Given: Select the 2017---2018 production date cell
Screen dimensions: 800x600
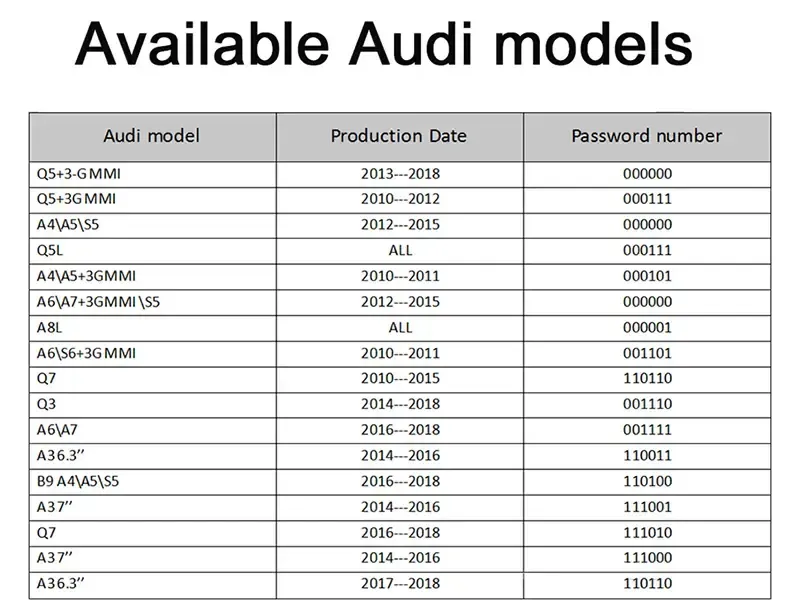Looking at the screenshot, I should (x=399, y=584).
